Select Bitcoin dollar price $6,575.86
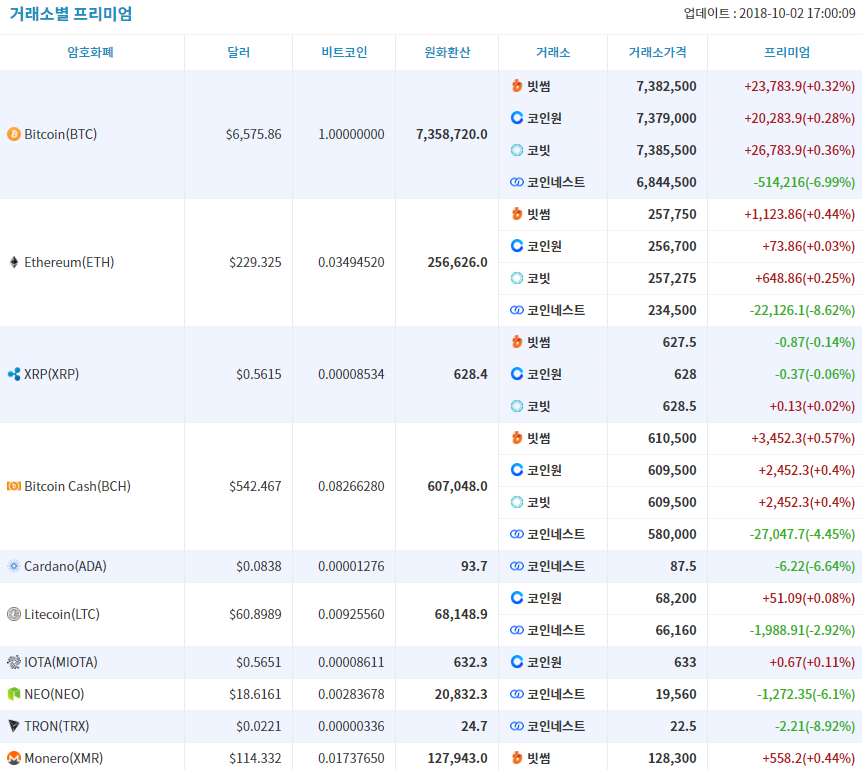This screenshot has height=770, width=862. coord(253,134)
